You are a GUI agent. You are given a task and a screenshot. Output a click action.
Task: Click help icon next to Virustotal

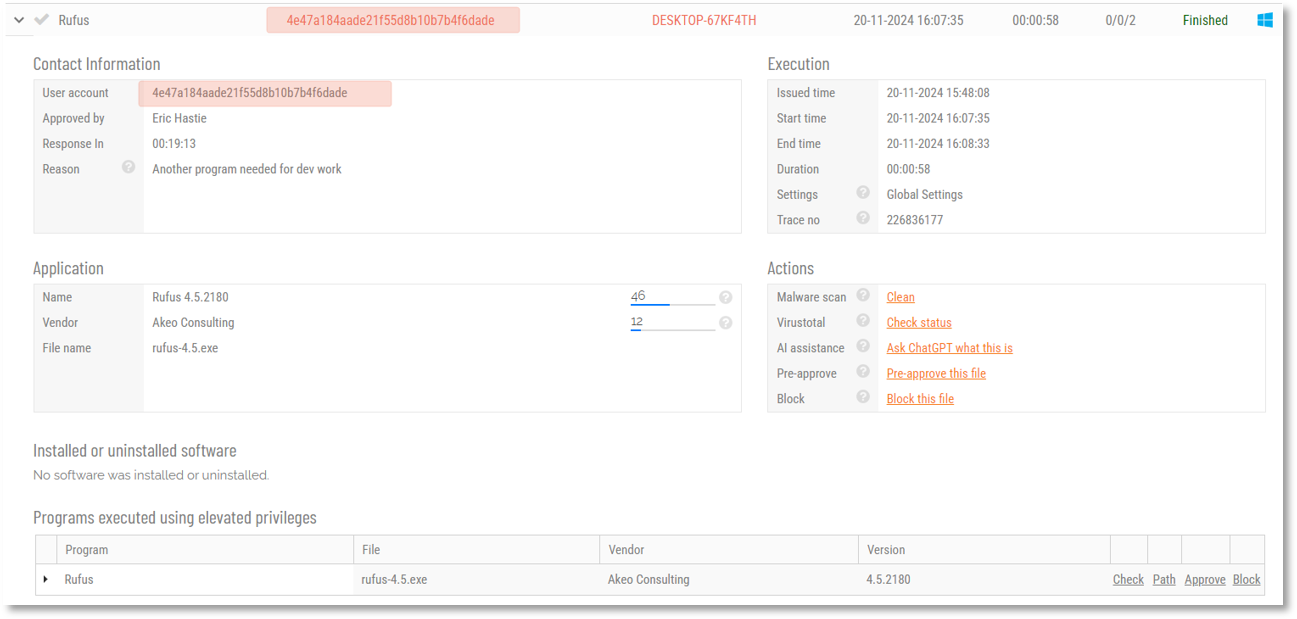[x=863, y=321]
